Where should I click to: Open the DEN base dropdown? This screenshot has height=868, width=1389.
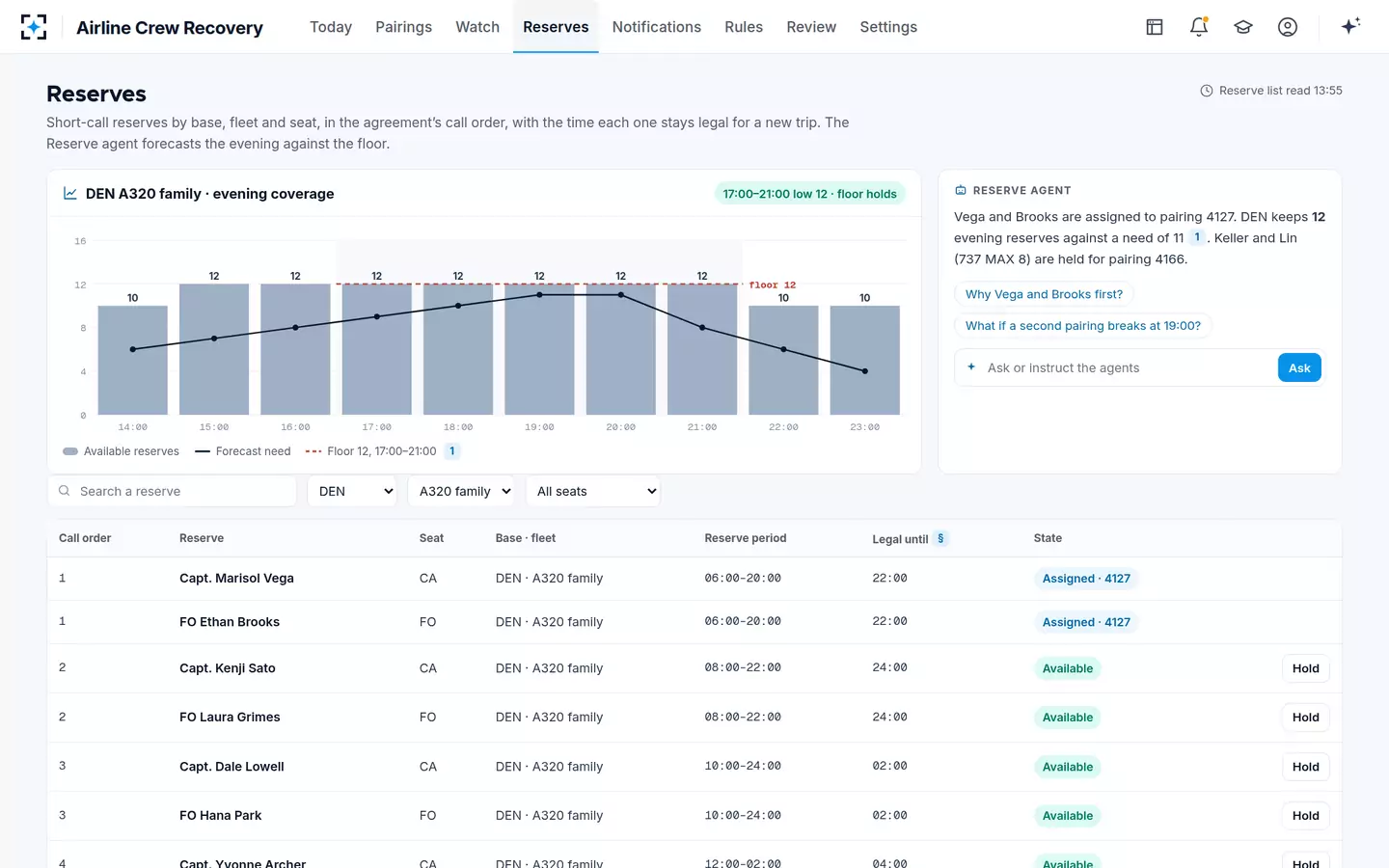coord(352,491)
